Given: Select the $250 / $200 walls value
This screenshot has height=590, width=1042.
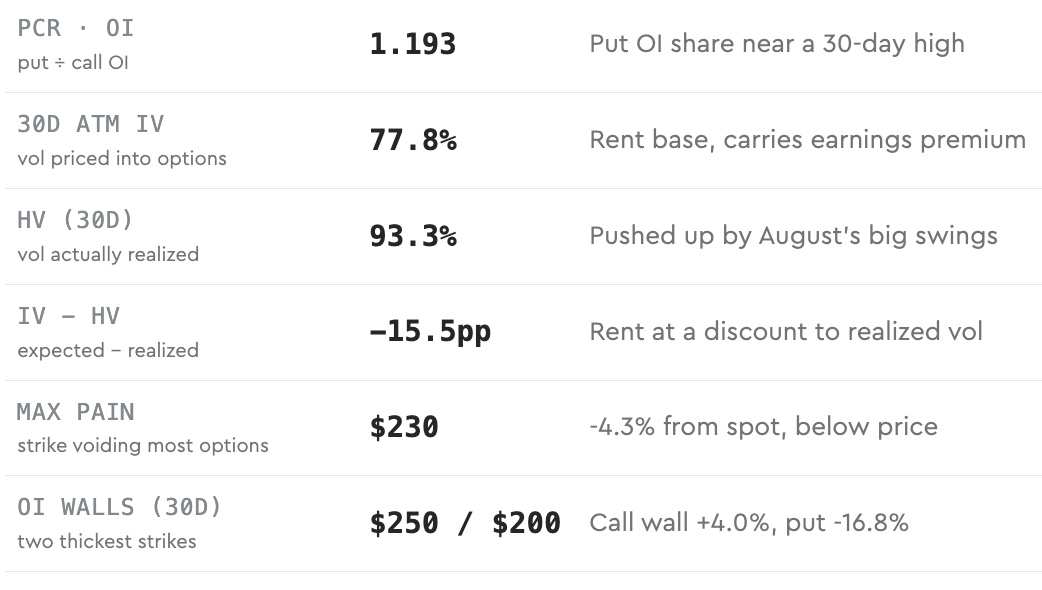Looking at the screenshot, I should pyautogui.click(x=465, y=523).
